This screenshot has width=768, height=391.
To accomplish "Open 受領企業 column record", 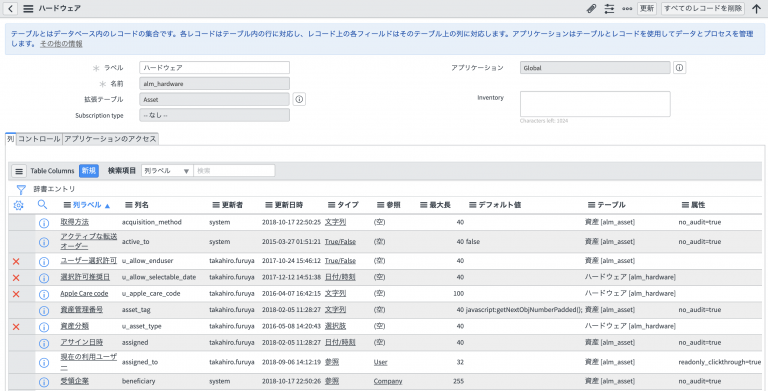I will pyautogui.click(x=74, y=381).
